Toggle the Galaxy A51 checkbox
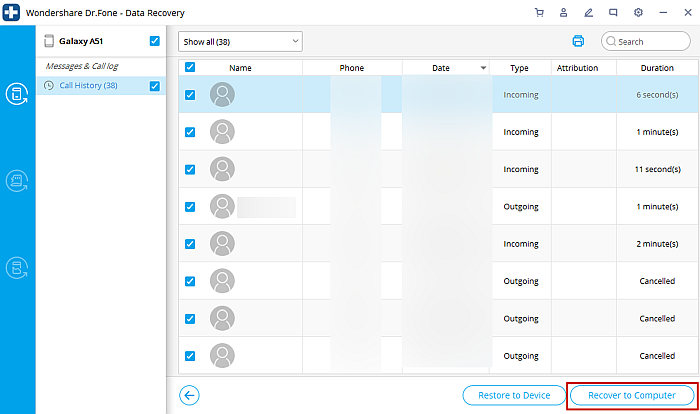This screenshot has width=700, height=414. click(154, 41)
